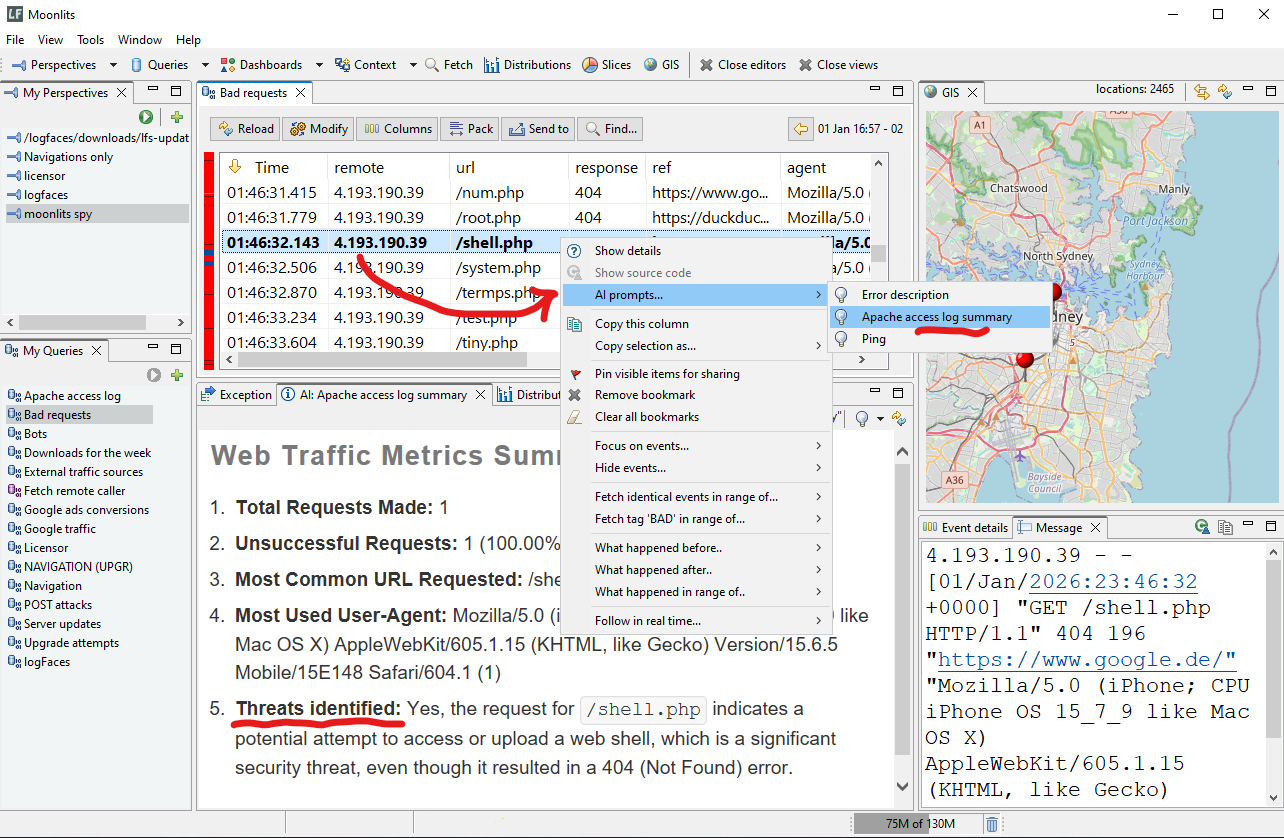Image resolution: width=1284 pixels, height=838 pixels.
Task: Choose 'Show details' from context menu
Action: pyautogui.click(x=627, y=251)
